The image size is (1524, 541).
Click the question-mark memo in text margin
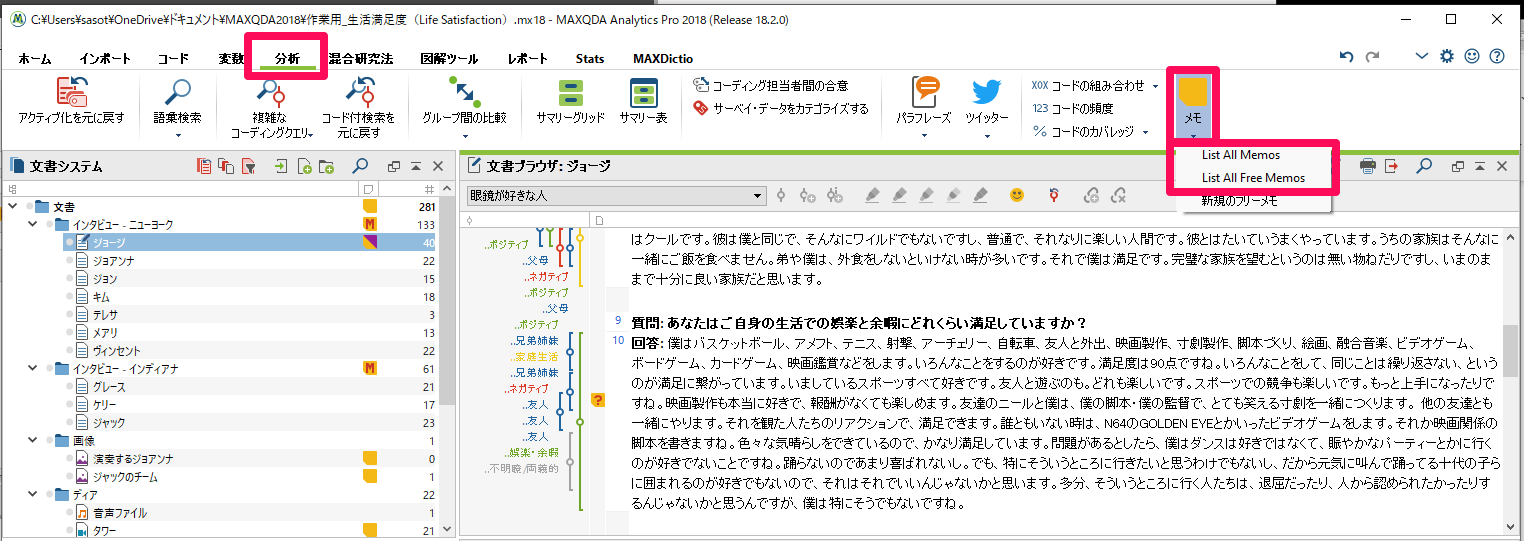click(599, 401)
